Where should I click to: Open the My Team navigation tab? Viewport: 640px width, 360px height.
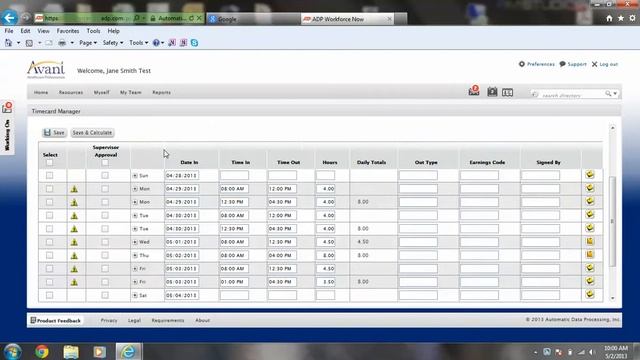[x=131, y=93]
